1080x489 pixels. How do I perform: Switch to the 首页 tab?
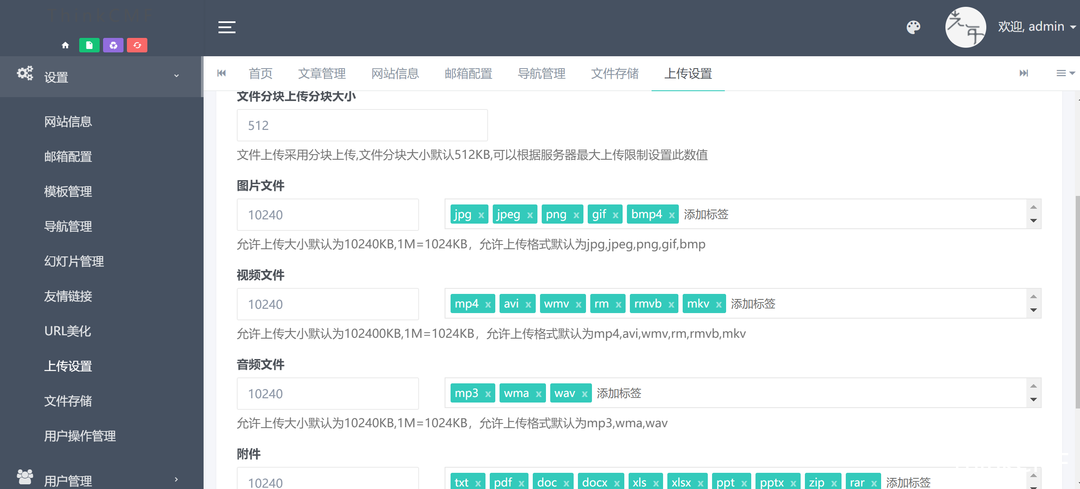(x=261, y=74)
